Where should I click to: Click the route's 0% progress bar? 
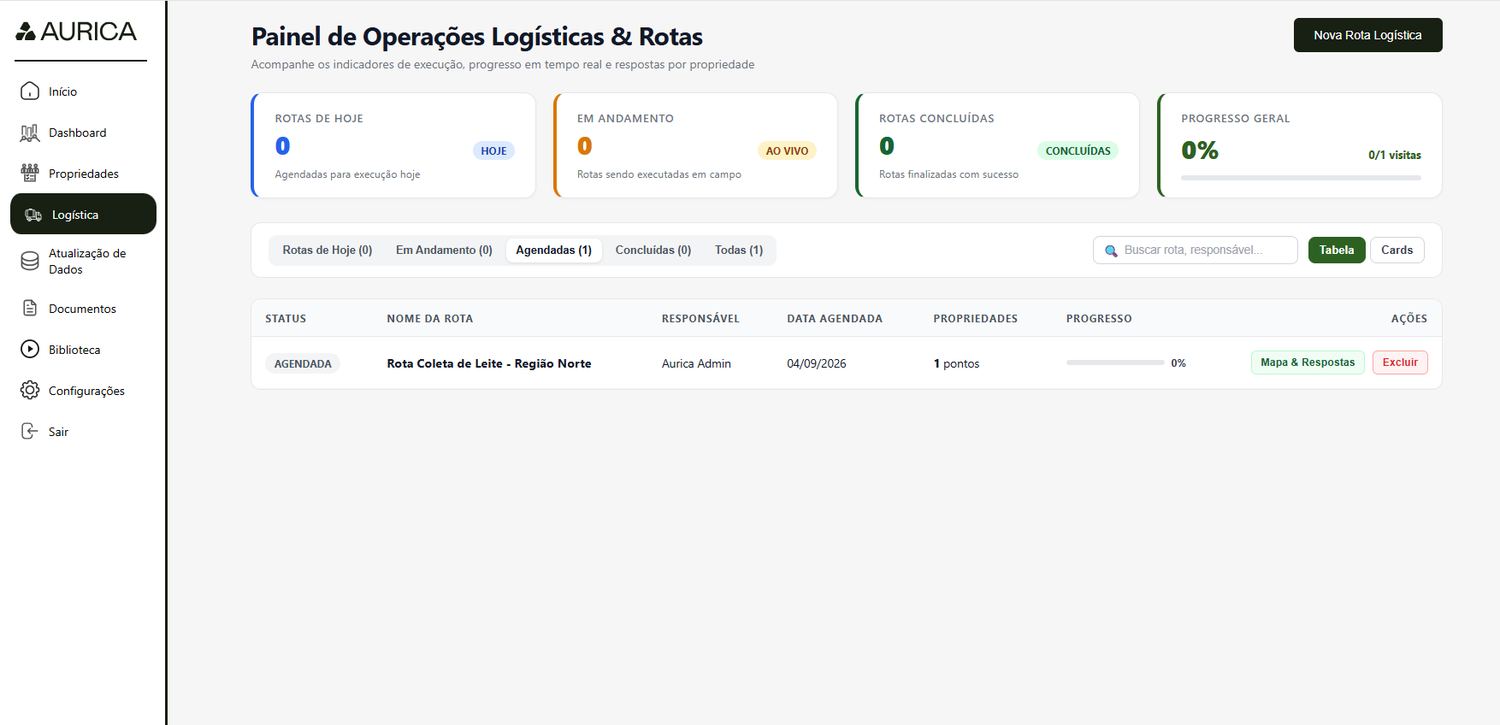[1115, 363]
